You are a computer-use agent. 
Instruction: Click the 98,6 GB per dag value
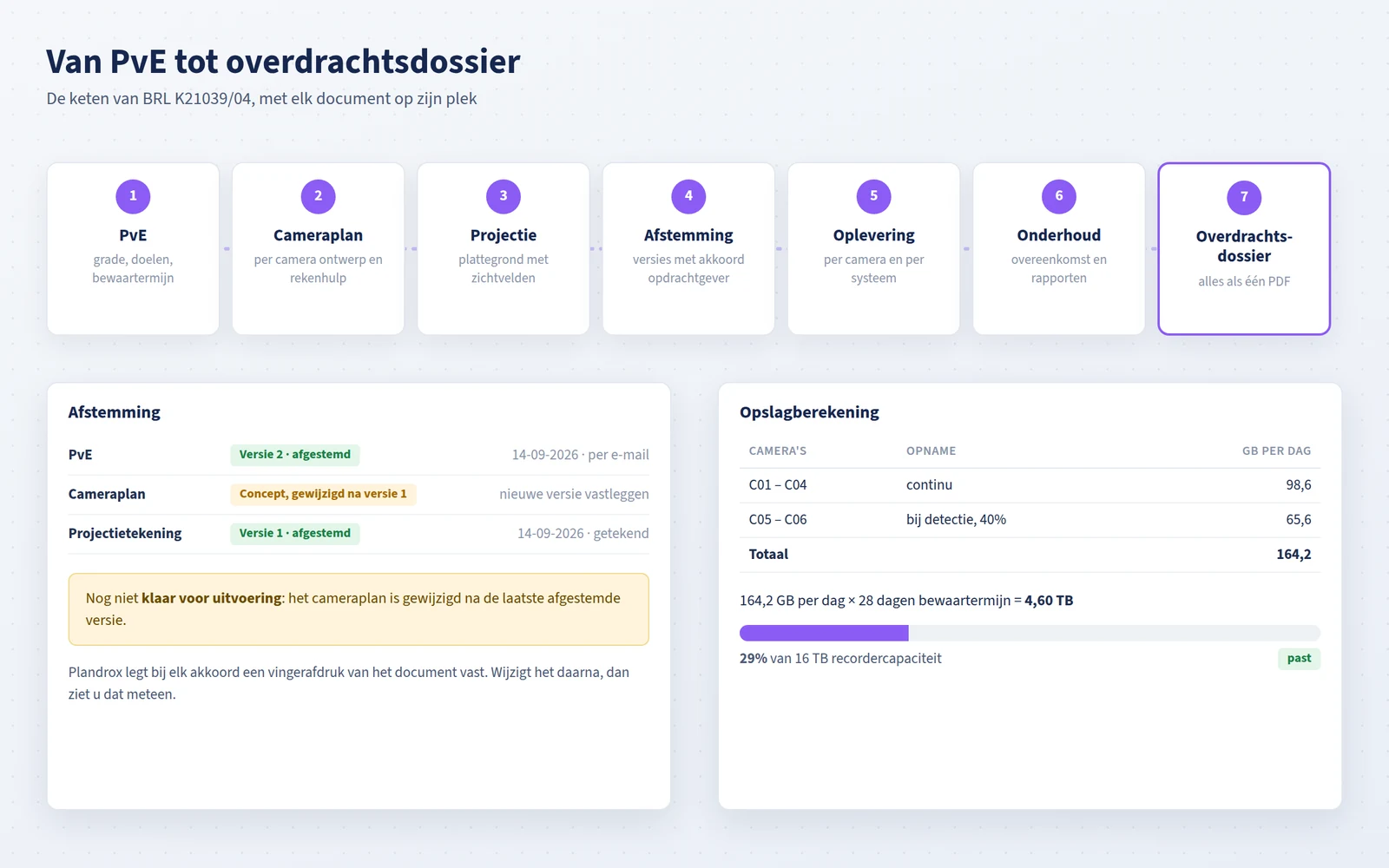[1298, 485]
